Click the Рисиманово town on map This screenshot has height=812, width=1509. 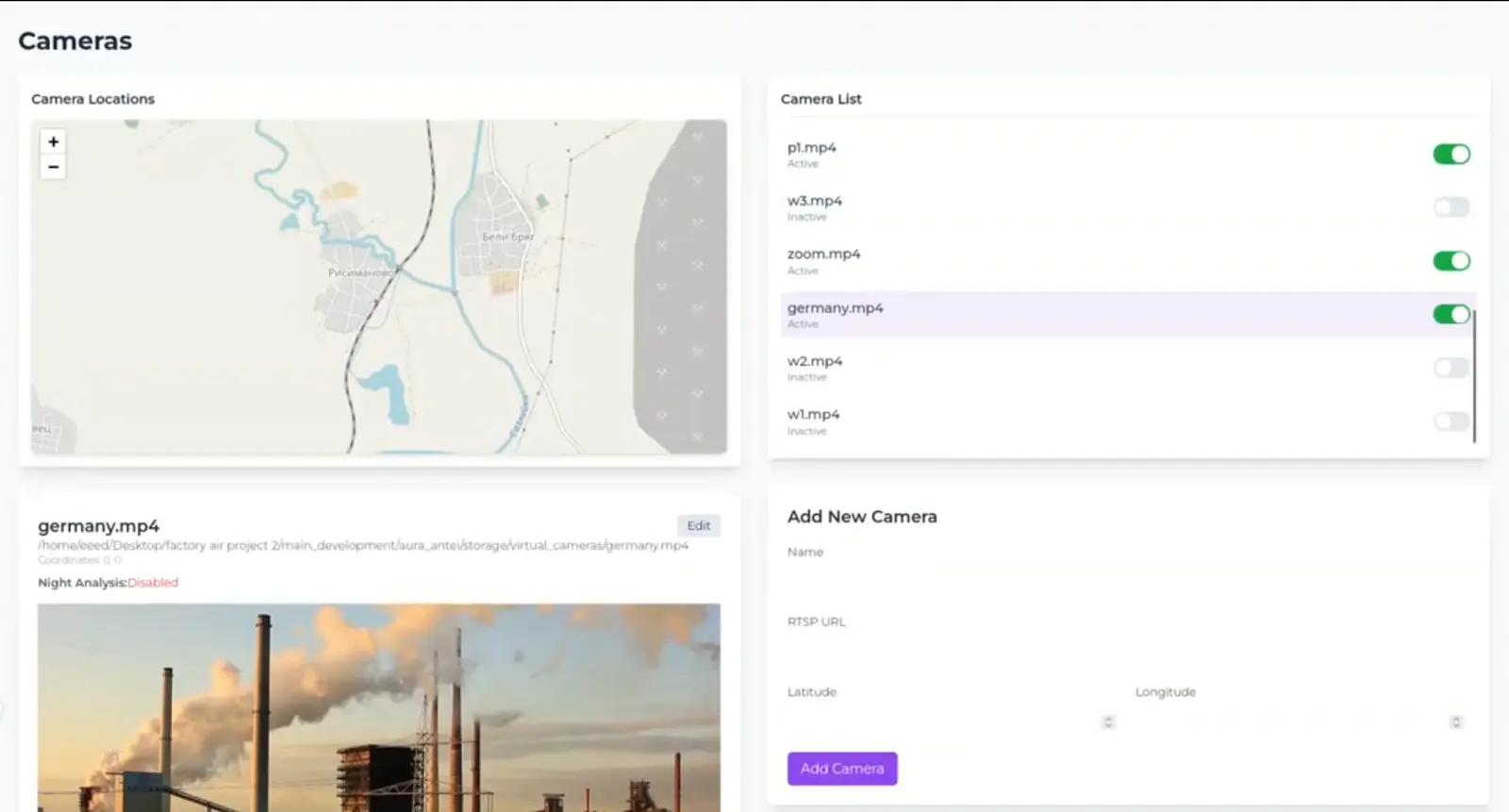pyautogui.click(x=361, y=273)
